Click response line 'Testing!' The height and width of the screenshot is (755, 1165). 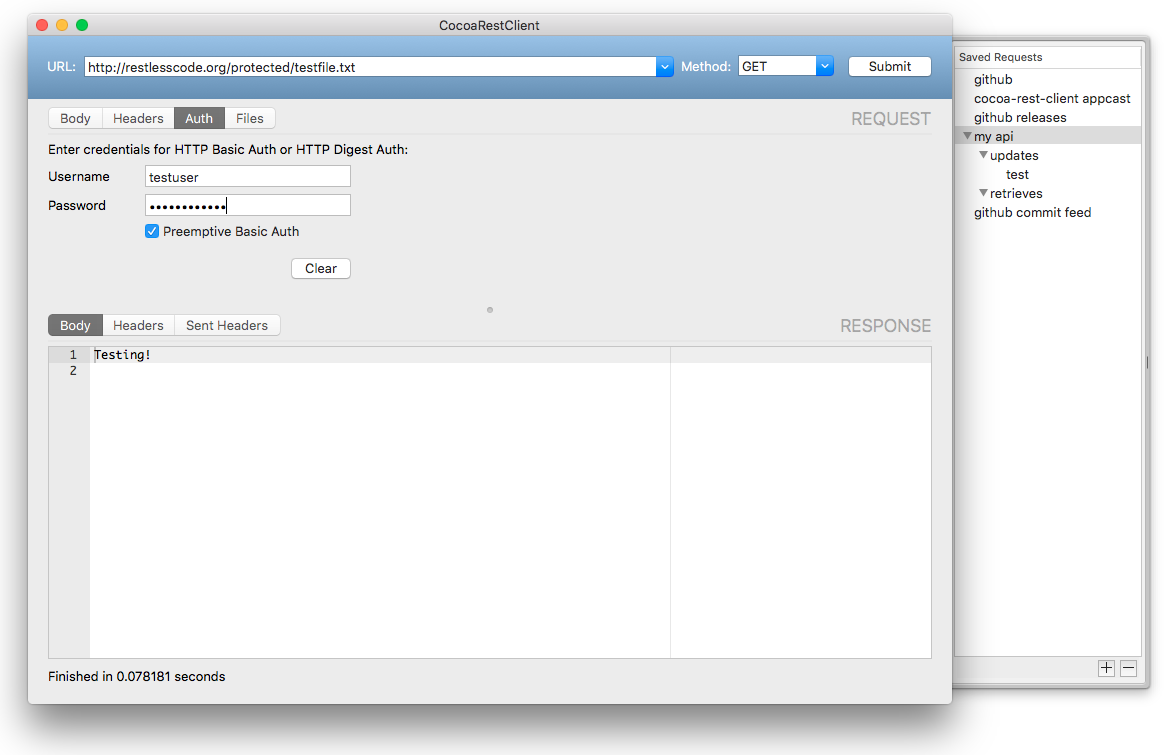pyautogui.click(x=123, y=355)
